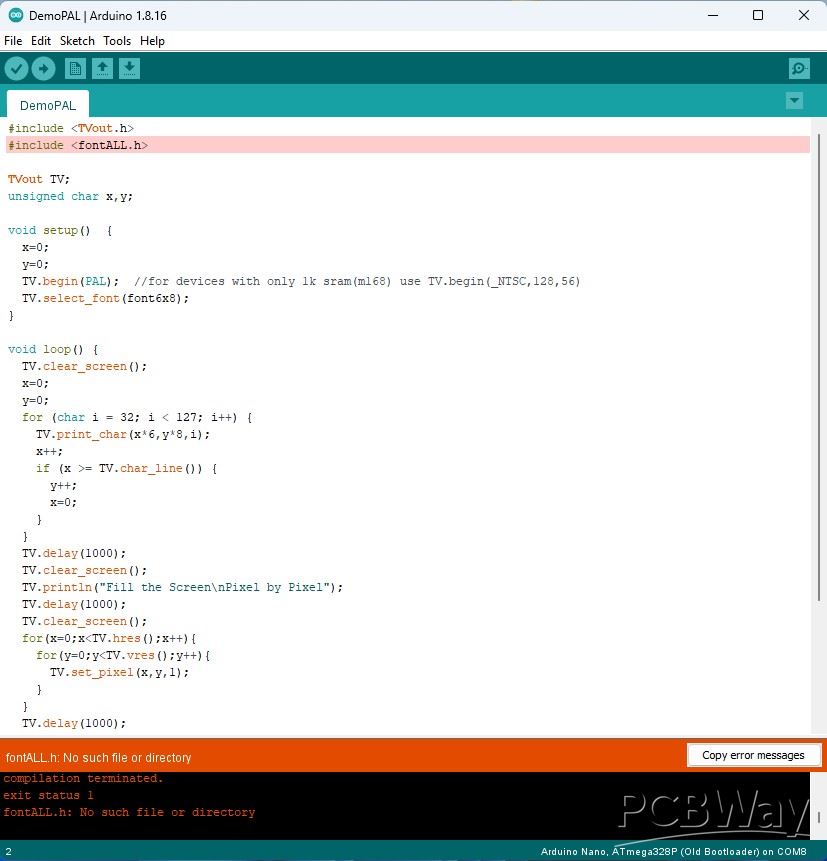
Task: Open the Edit menu
Action: pyautogui.click(x=41, y=41)
